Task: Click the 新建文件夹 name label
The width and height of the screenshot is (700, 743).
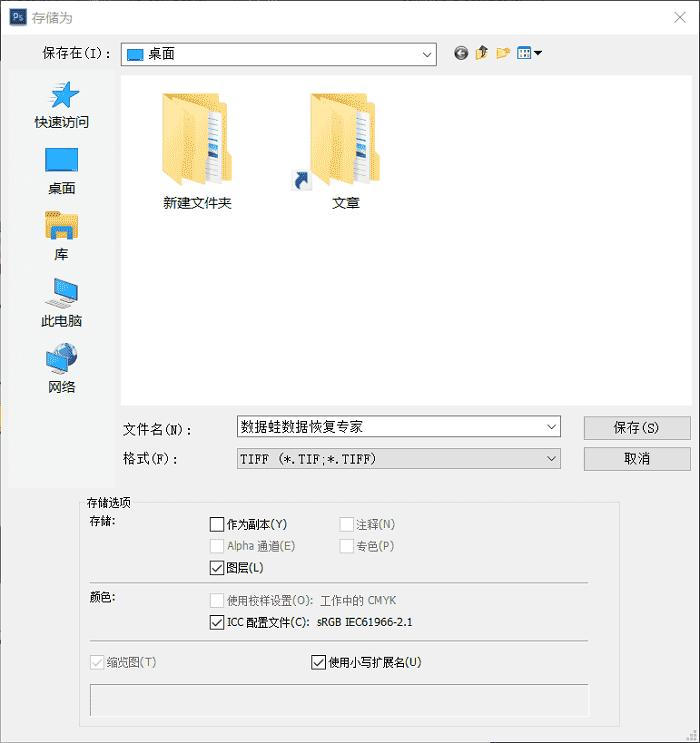Action: tap(197, 203)
